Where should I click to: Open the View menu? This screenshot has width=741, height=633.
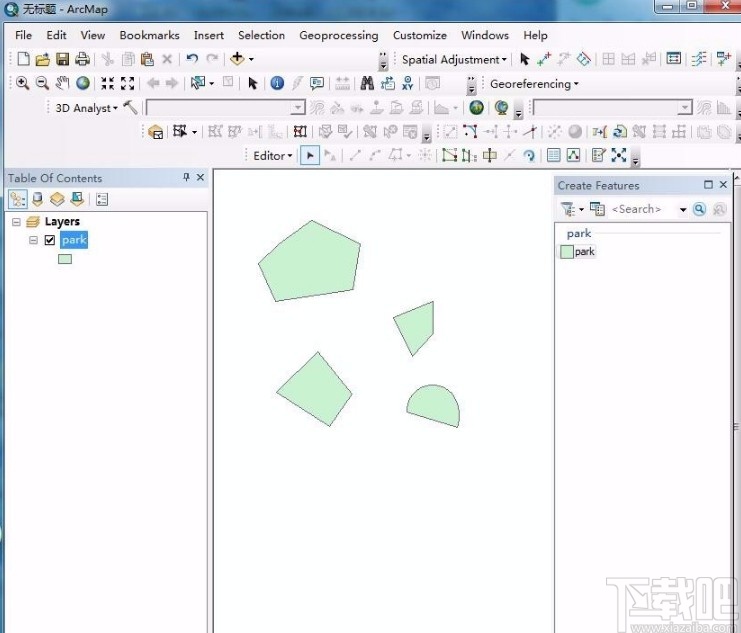point(93,35)
